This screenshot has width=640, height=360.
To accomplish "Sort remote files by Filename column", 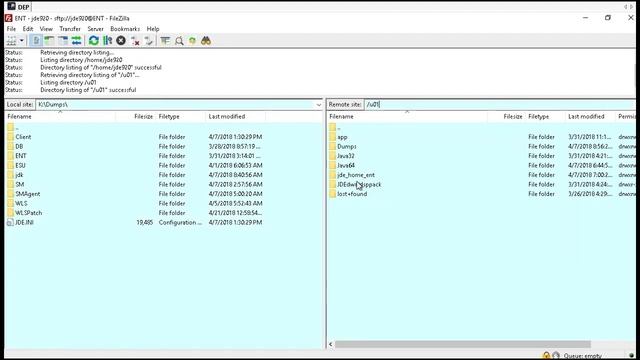I will coord(407,116).
